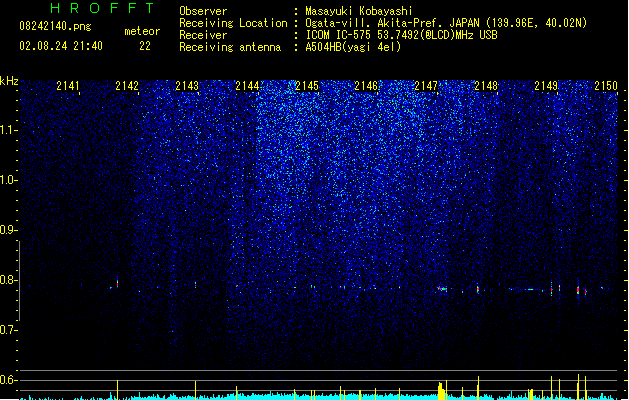
Task: Click the meteor count 22
Action: (145, 46)
